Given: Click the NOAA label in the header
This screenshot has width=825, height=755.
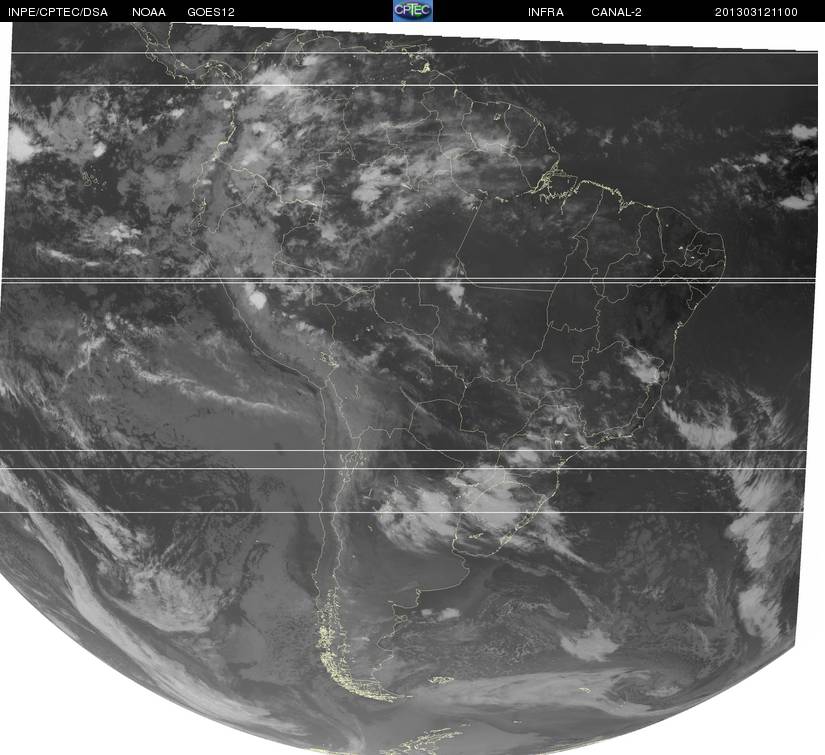Looking at the screenshot, I should 149,12.
